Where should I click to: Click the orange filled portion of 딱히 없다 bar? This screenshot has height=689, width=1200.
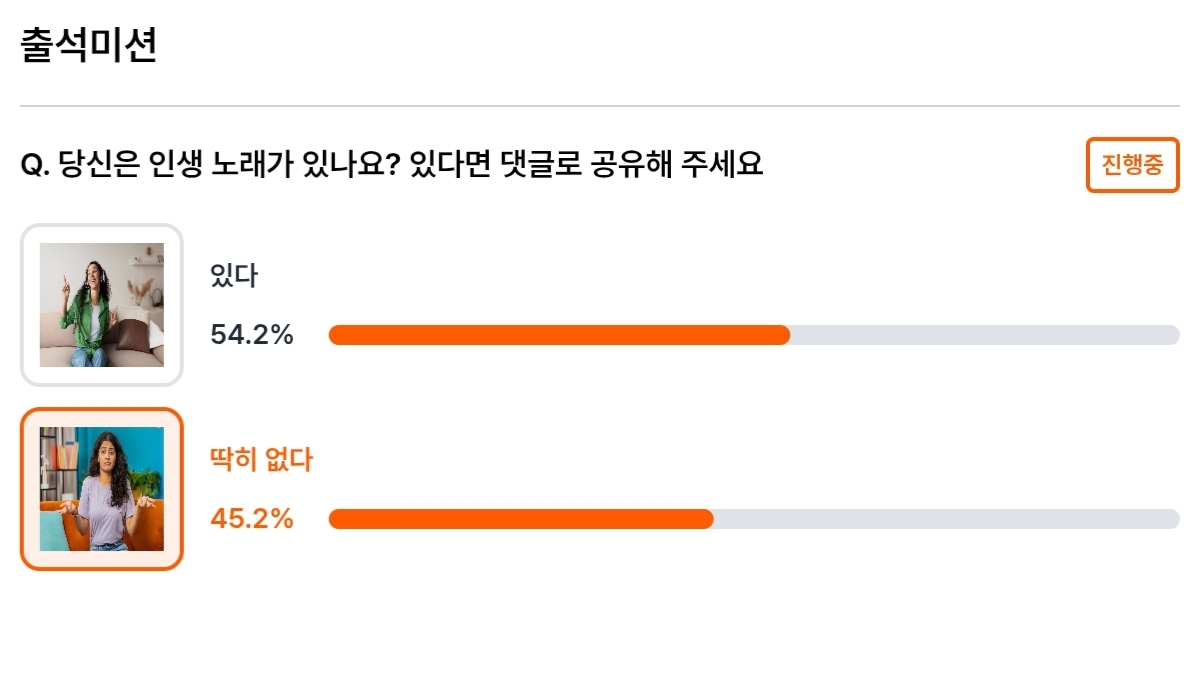521,519
